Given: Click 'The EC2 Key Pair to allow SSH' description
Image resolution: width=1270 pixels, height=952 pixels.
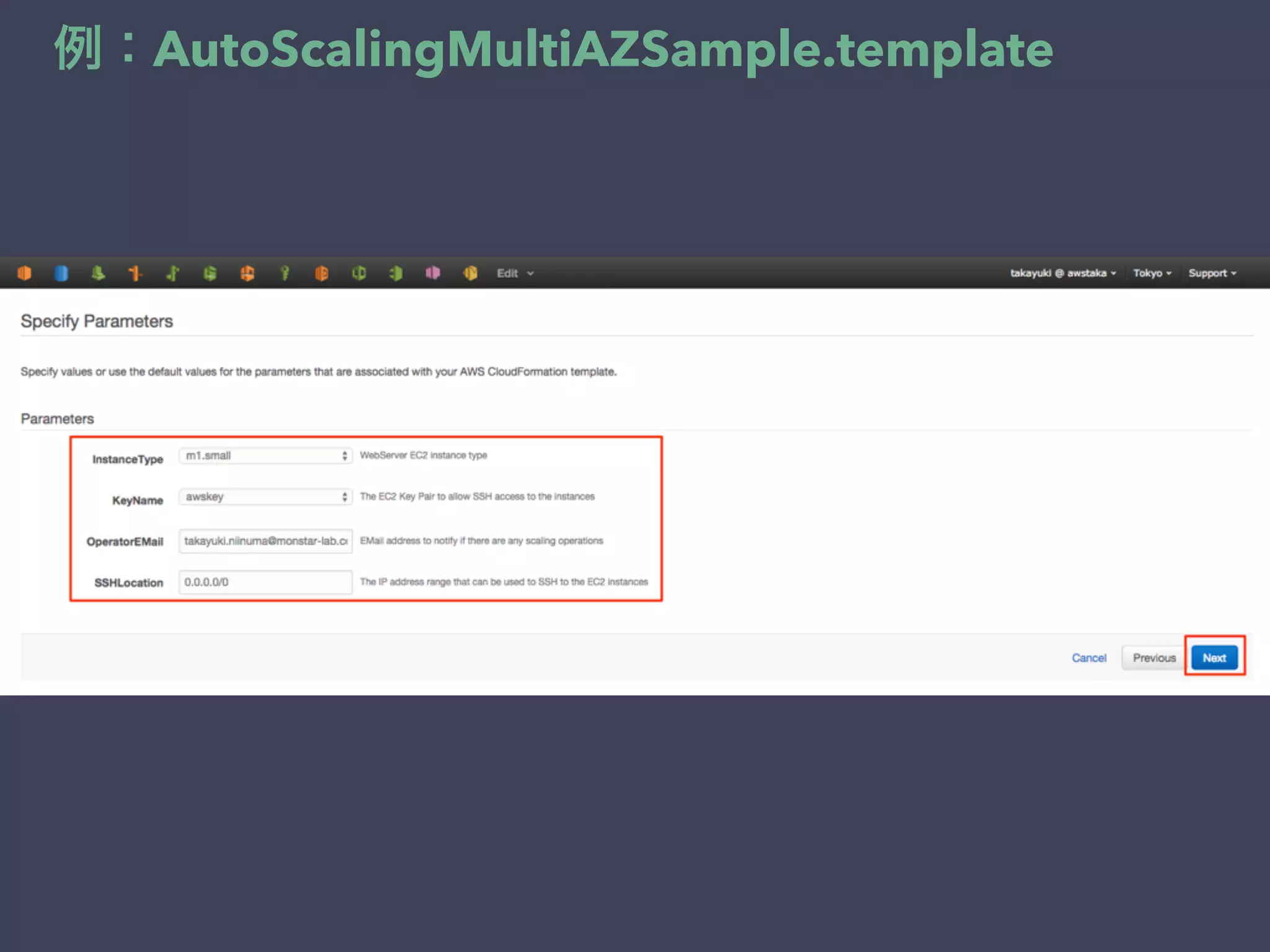Looking at the screenshot, I should (477, 496).
